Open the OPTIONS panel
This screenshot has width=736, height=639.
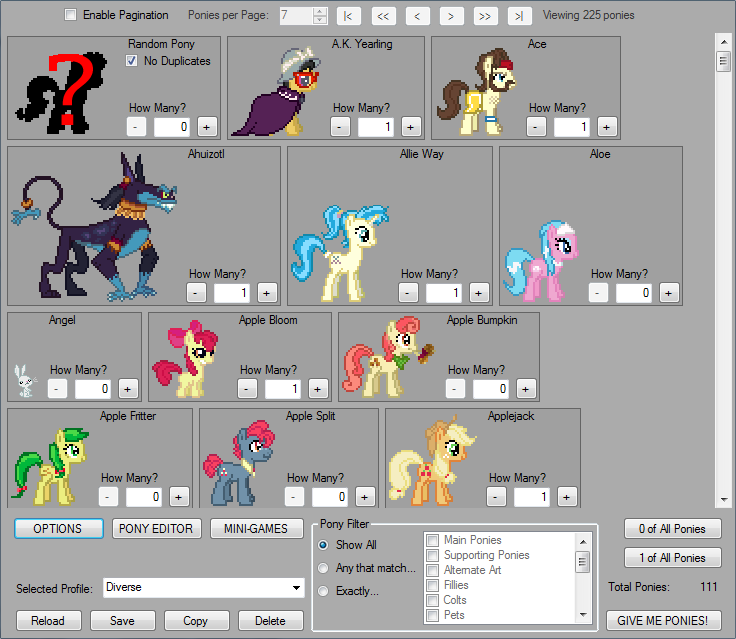pos(59,529)
